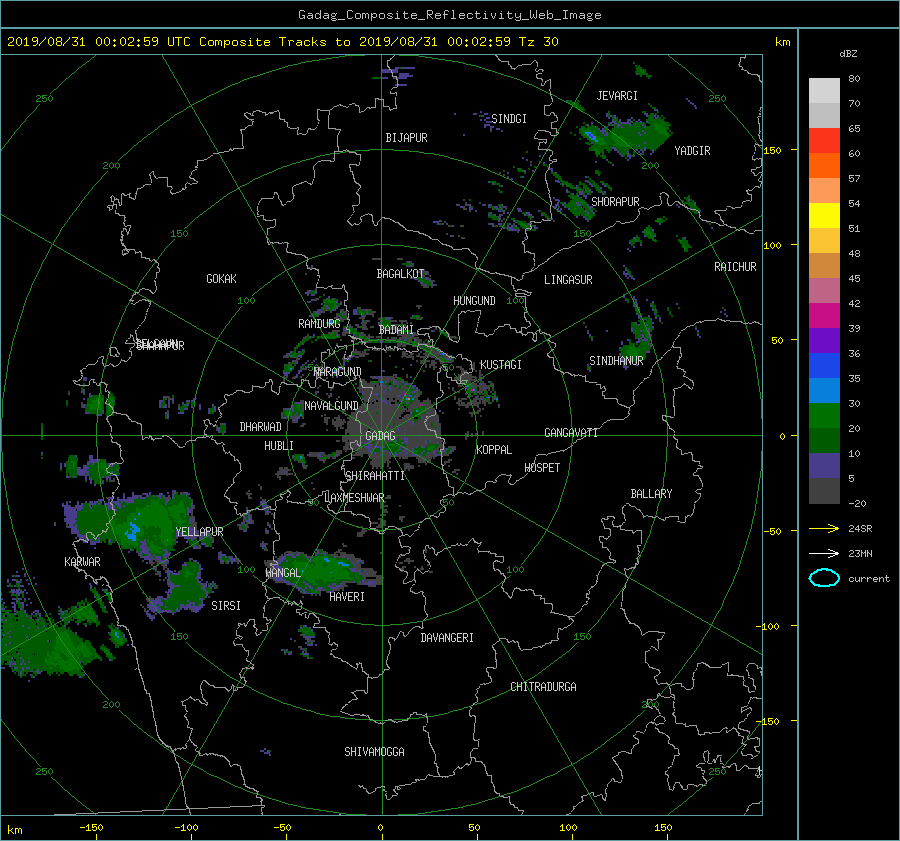This screenshot has width=900, height=841.
Task: Click the GANGAVATI city label
Action: (x=571, y=433)
